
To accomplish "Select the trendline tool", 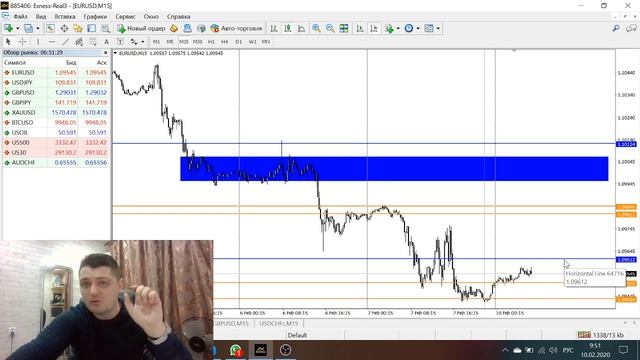I will (x=65, y=42).
